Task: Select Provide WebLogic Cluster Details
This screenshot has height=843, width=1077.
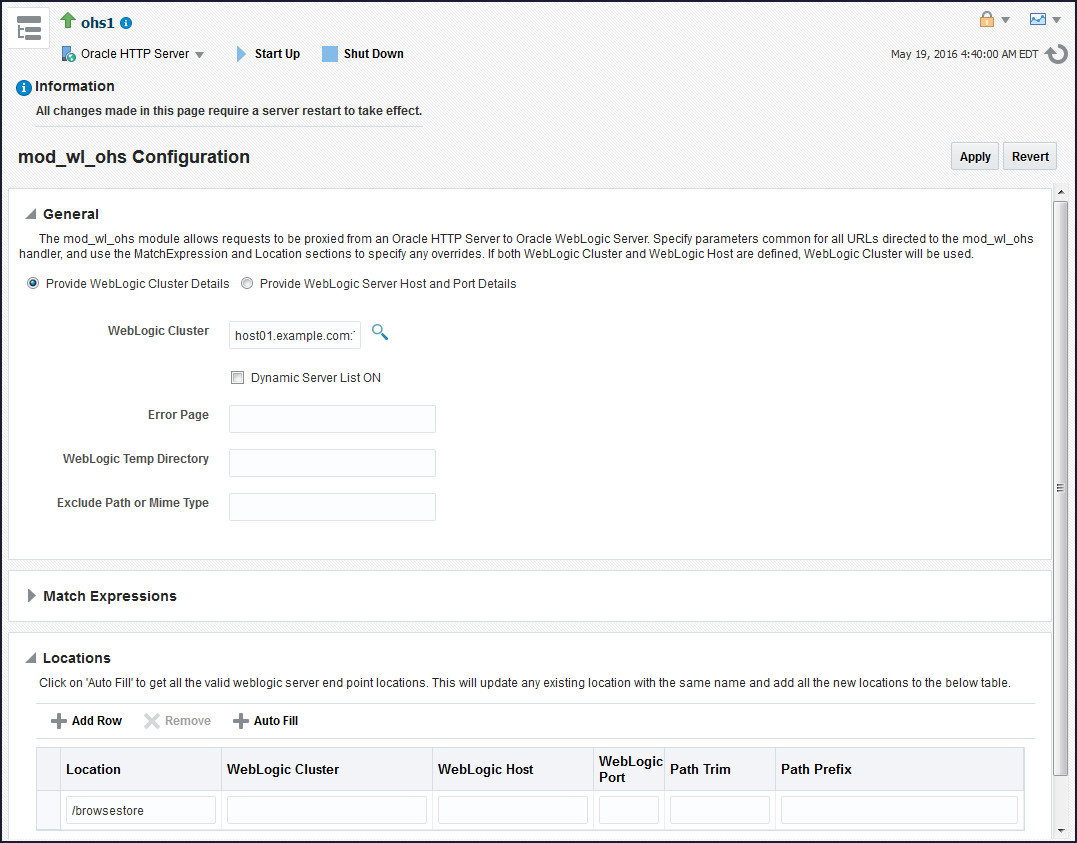Action: tap(33, 283)
